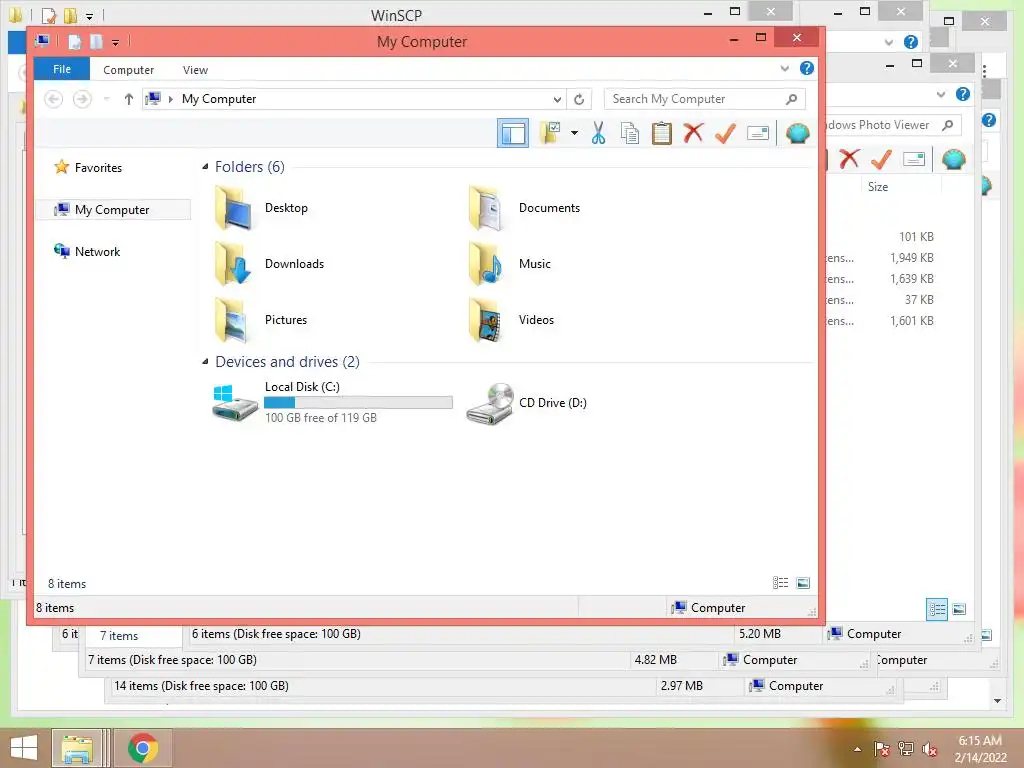The width and height of the screenshot is (1024, 768).
Task: Switch to large icons view in background window
Action: point(959,609)
